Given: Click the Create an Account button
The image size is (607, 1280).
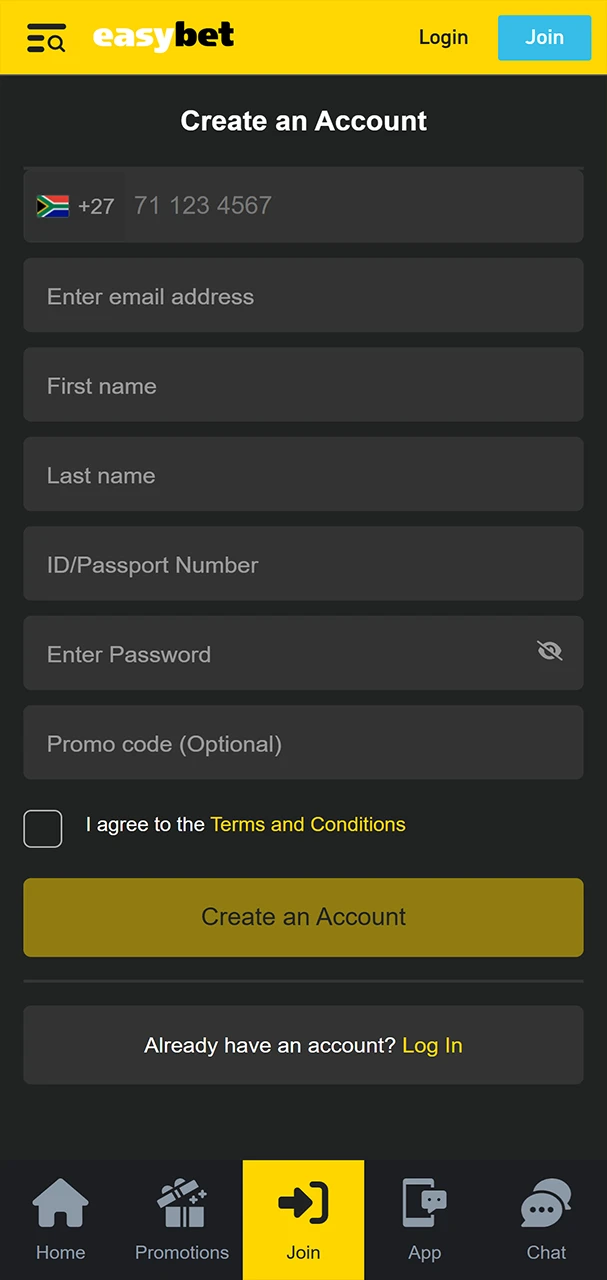Looking at the screenshot, I should 303,917.
